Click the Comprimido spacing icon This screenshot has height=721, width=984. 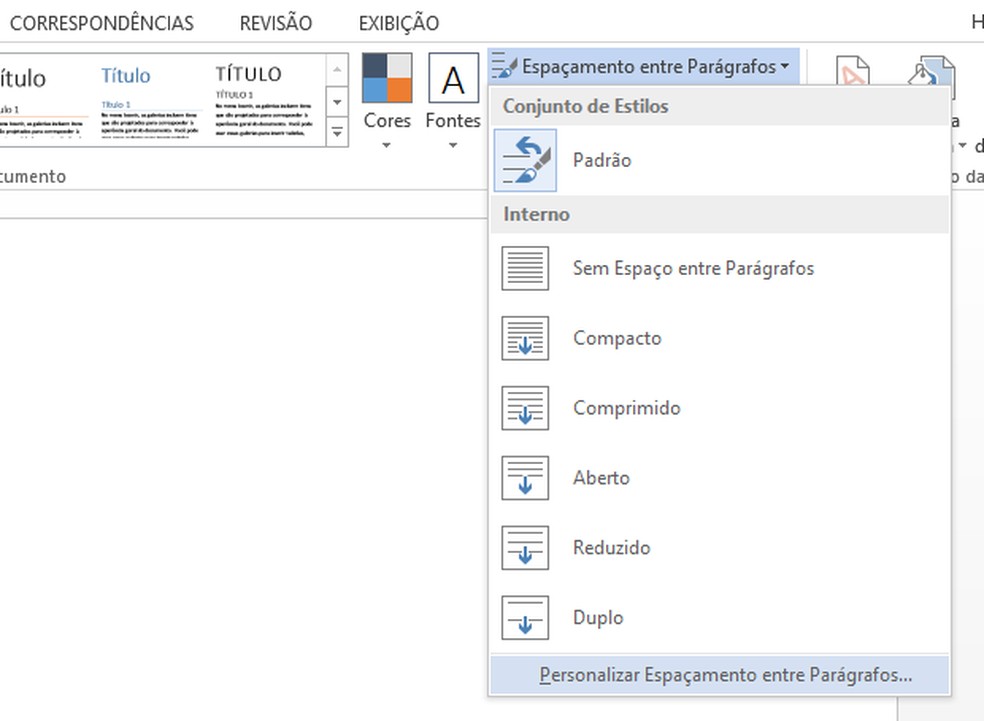(525, 408)
